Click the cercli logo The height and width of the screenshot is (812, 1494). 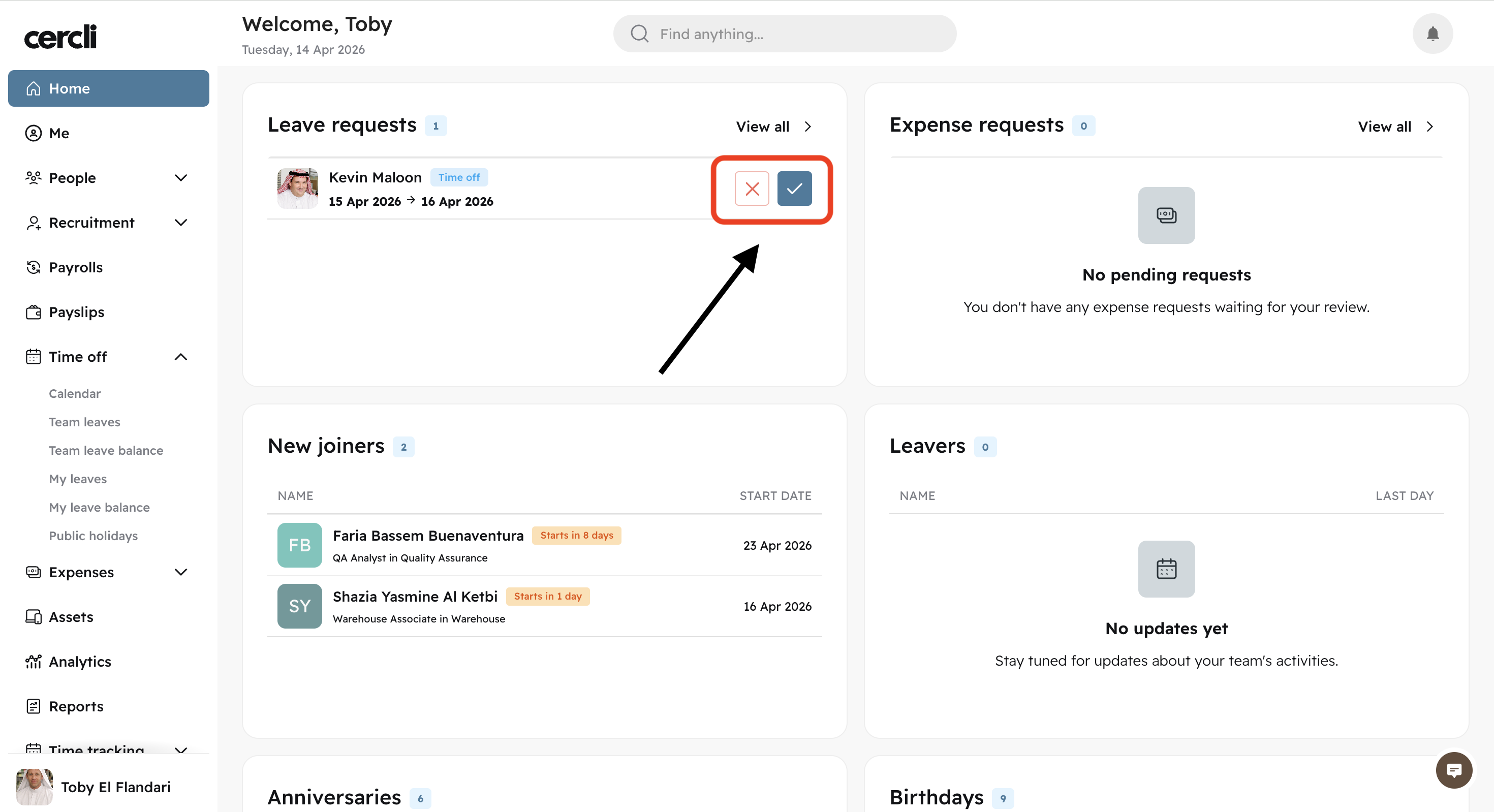60,37
